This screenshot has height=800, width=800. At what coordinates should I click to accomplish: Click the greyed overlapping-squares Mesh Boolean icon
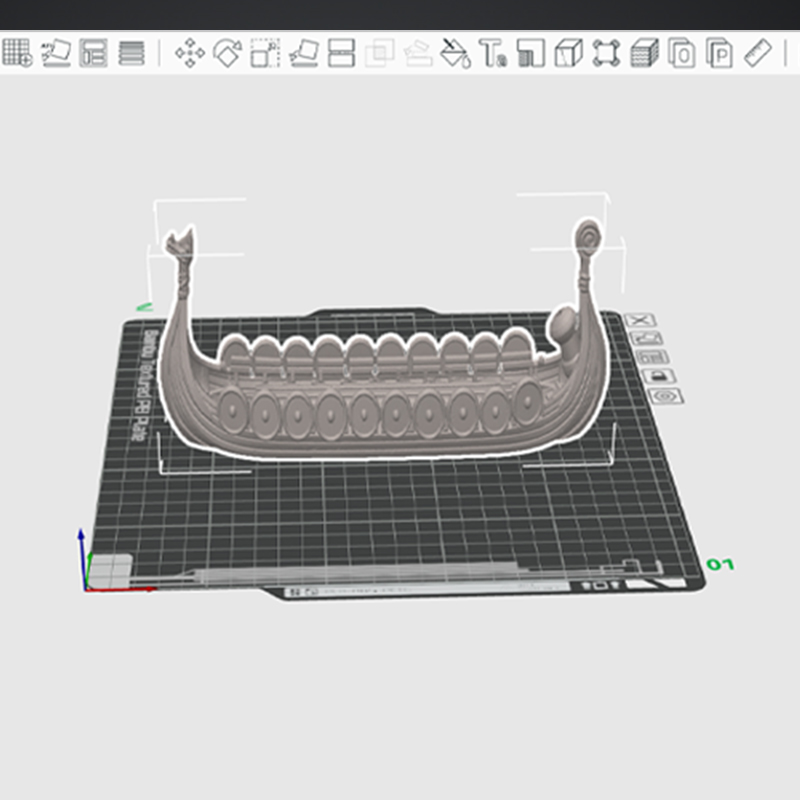[380, 53]
